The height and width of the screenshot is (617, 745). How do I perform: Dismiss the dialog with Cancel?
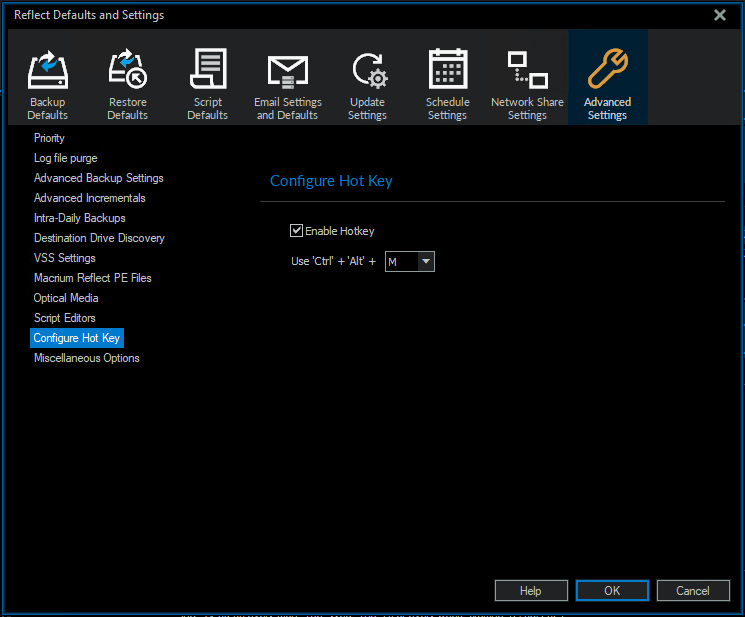pos(693,590)
